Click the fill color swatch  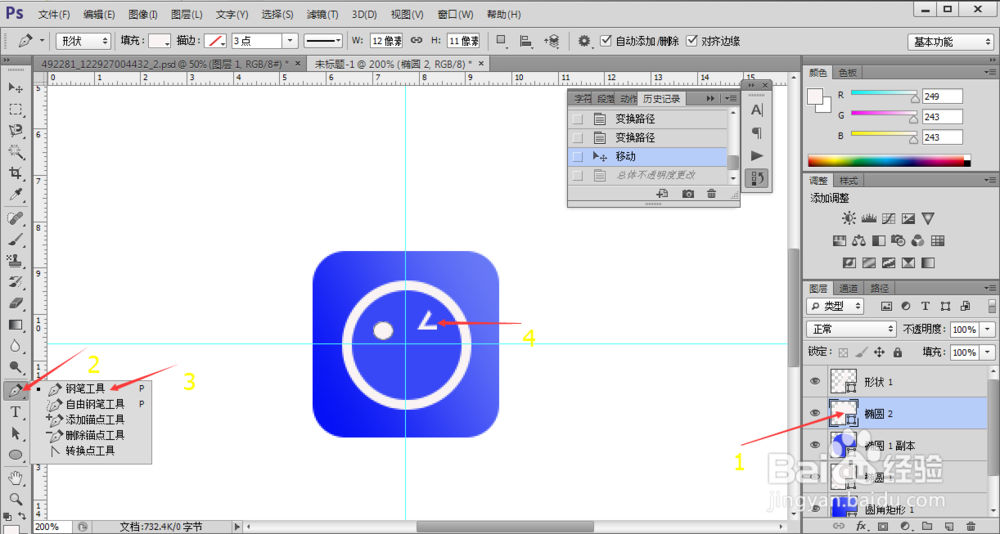(158, 41)
